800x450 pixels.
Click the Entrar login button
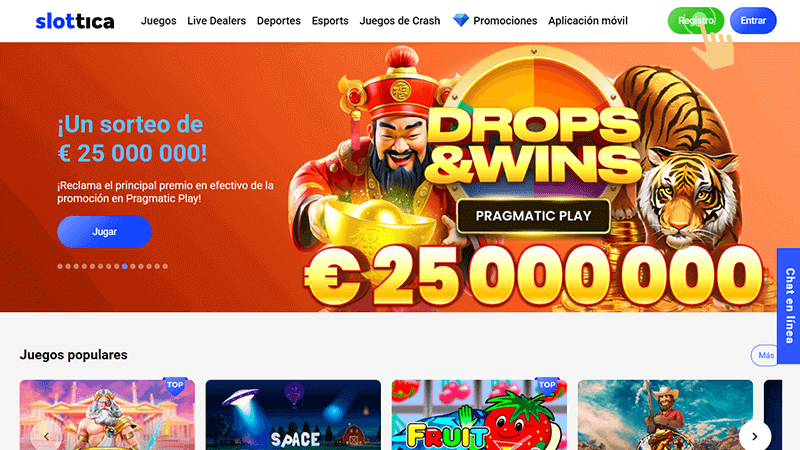click(753, 21)
